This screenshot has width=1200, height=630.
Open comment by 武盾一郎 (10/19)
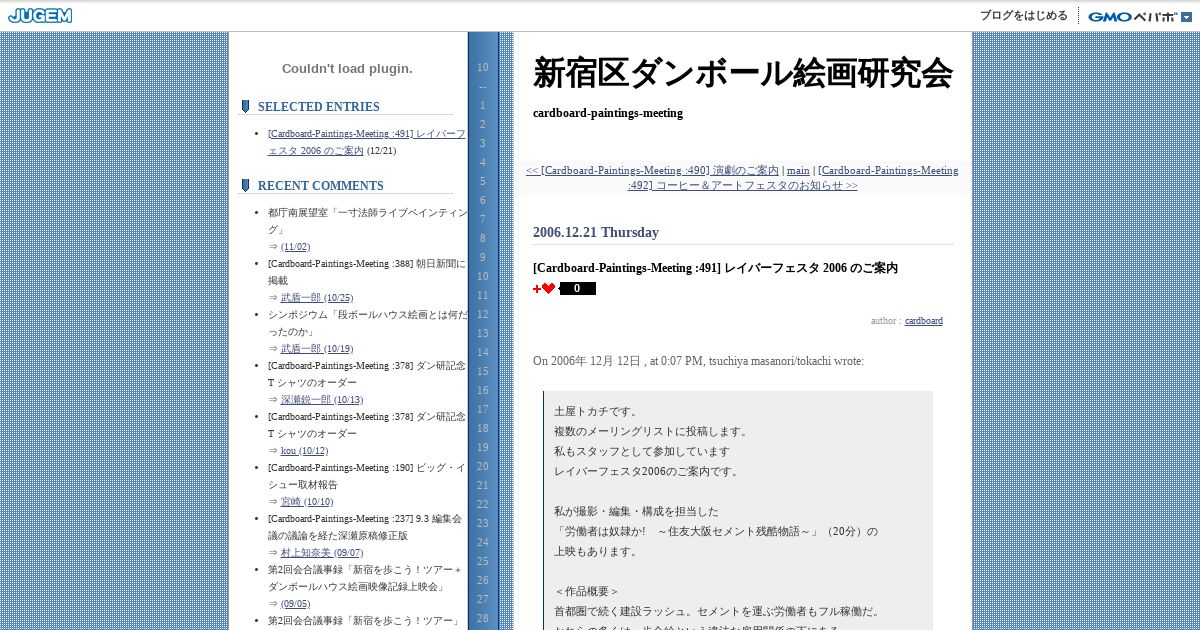point(317,349)
